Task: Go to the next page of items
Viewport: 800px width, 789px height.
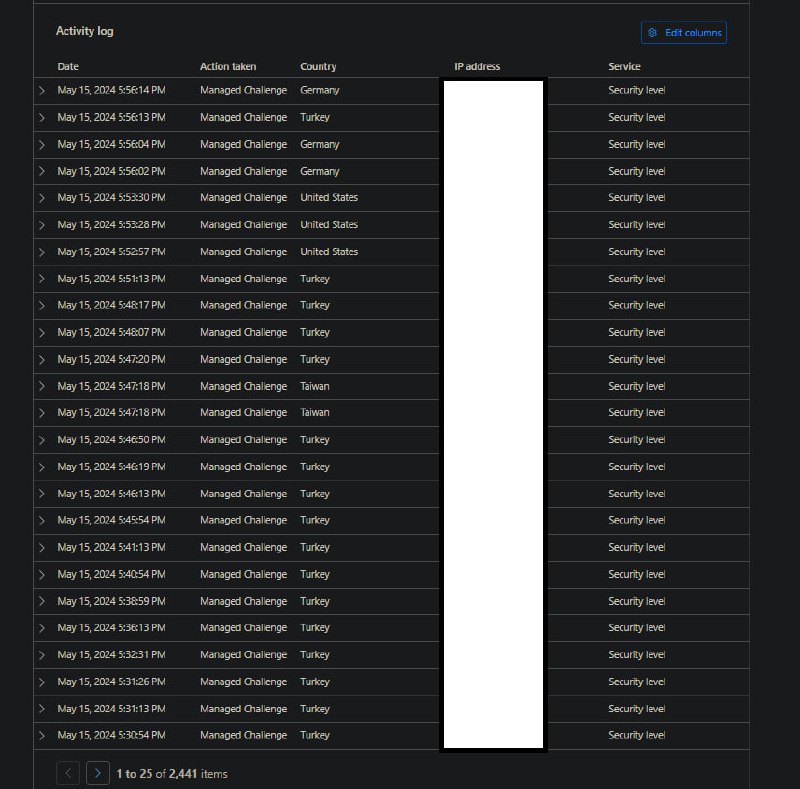Action: [97, 773]
